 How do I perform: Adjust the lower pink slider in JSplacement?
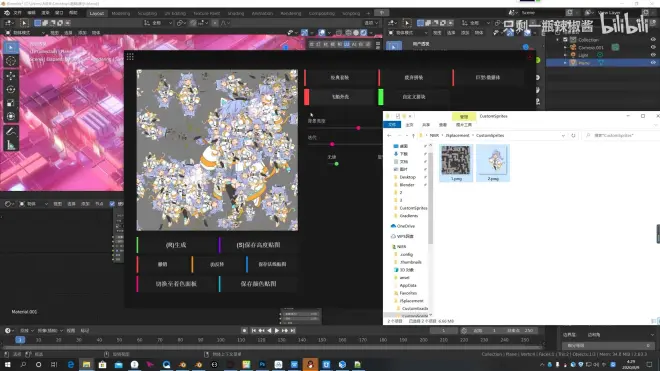point(332,144)
